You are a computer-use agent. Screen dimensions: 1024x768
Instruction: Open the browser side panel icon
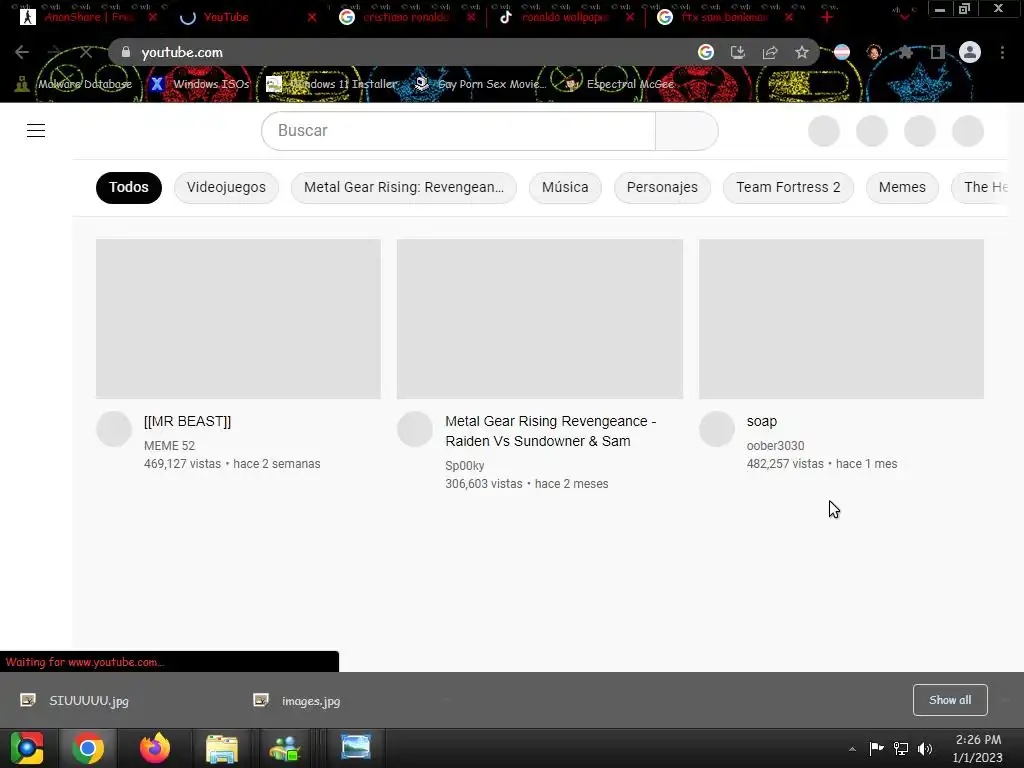click(938, 52)
